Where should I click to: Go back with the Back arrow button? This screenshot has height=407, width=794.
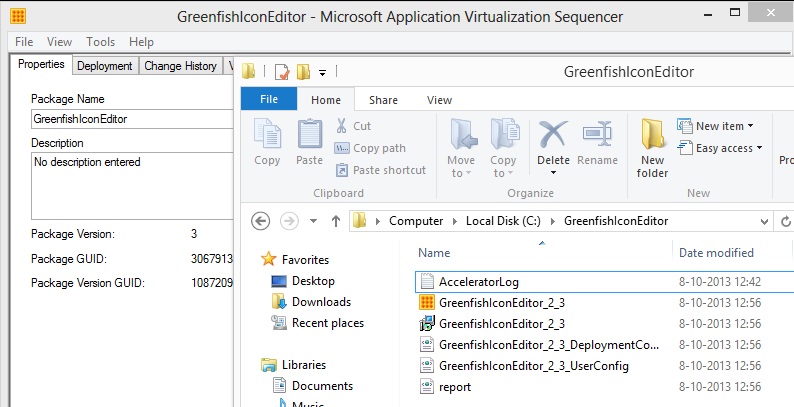261,220
